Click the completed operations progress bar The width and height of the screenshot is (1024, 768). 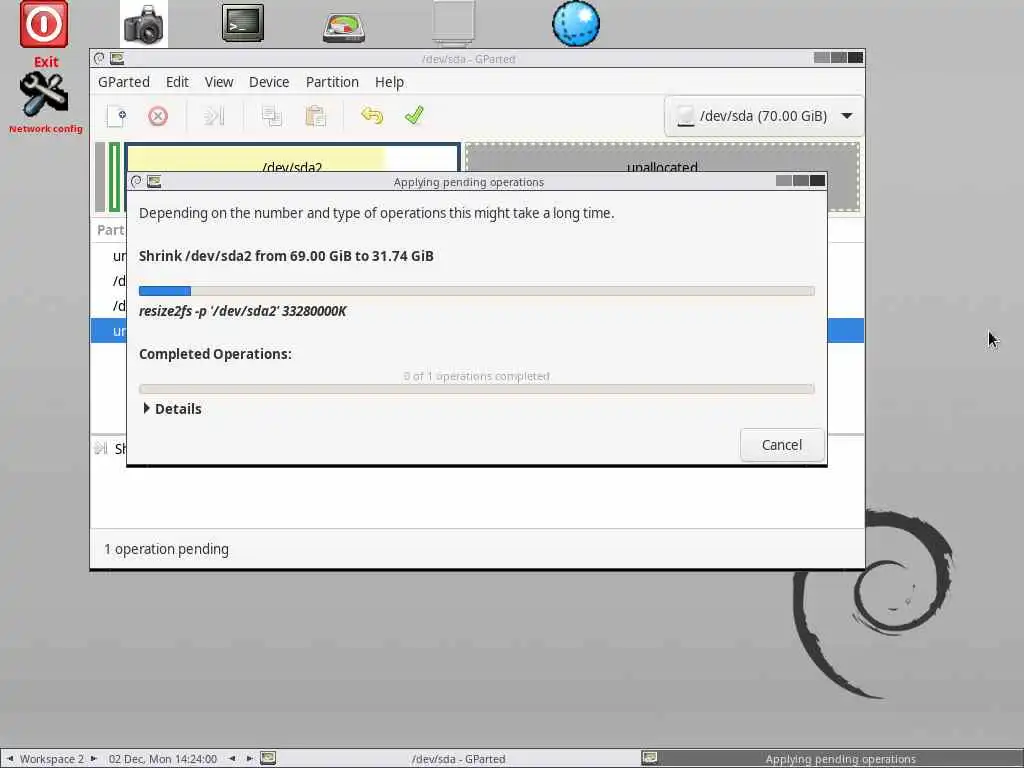pyautogui.click(x=477, y=389)
